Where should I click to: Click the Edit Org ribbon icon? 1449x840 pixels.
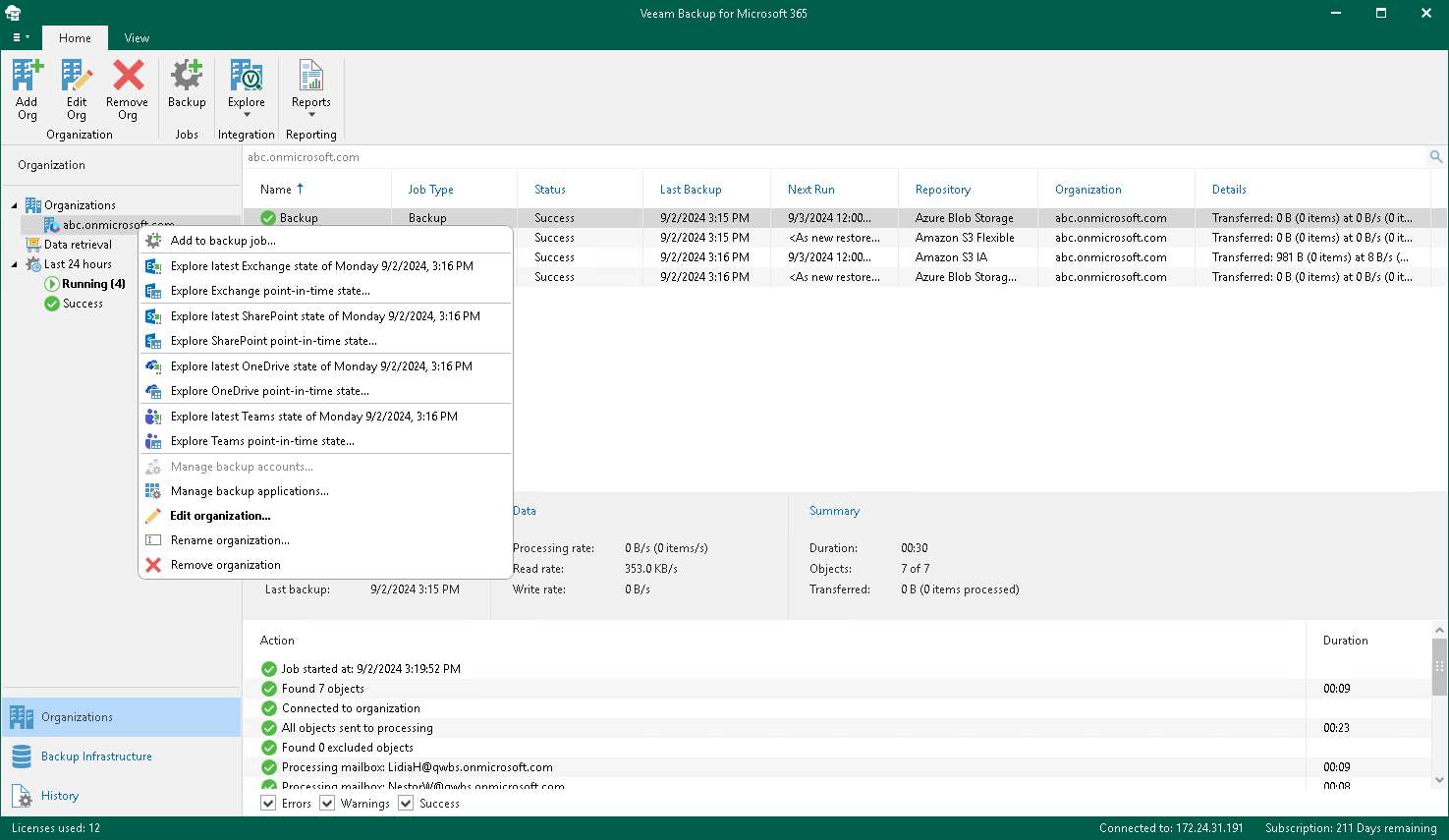[x=77, y=76]
